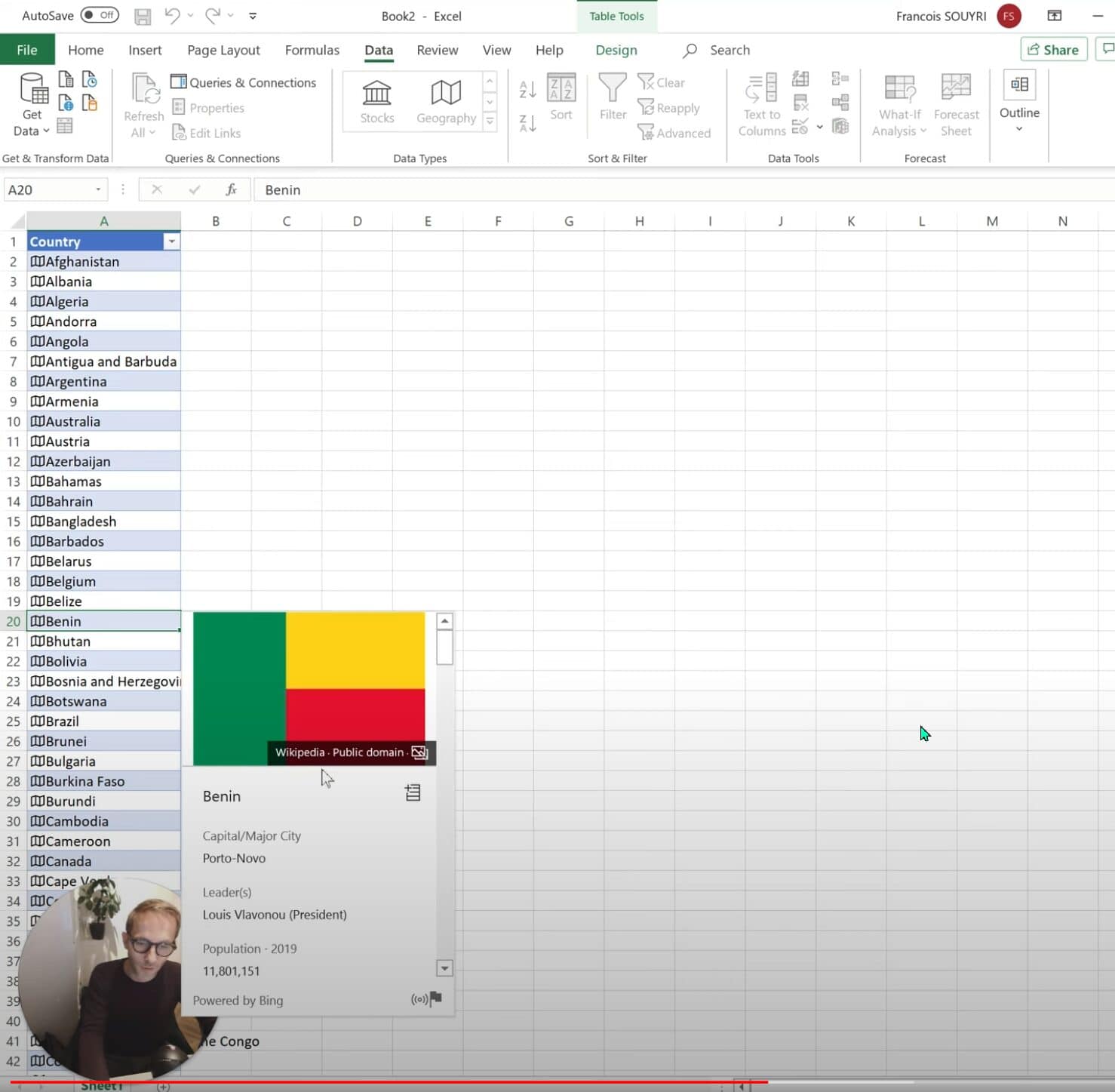Click the Flash Fill icon
The width and height of the screenshot is (1115, 1092).
coord(800,78)
